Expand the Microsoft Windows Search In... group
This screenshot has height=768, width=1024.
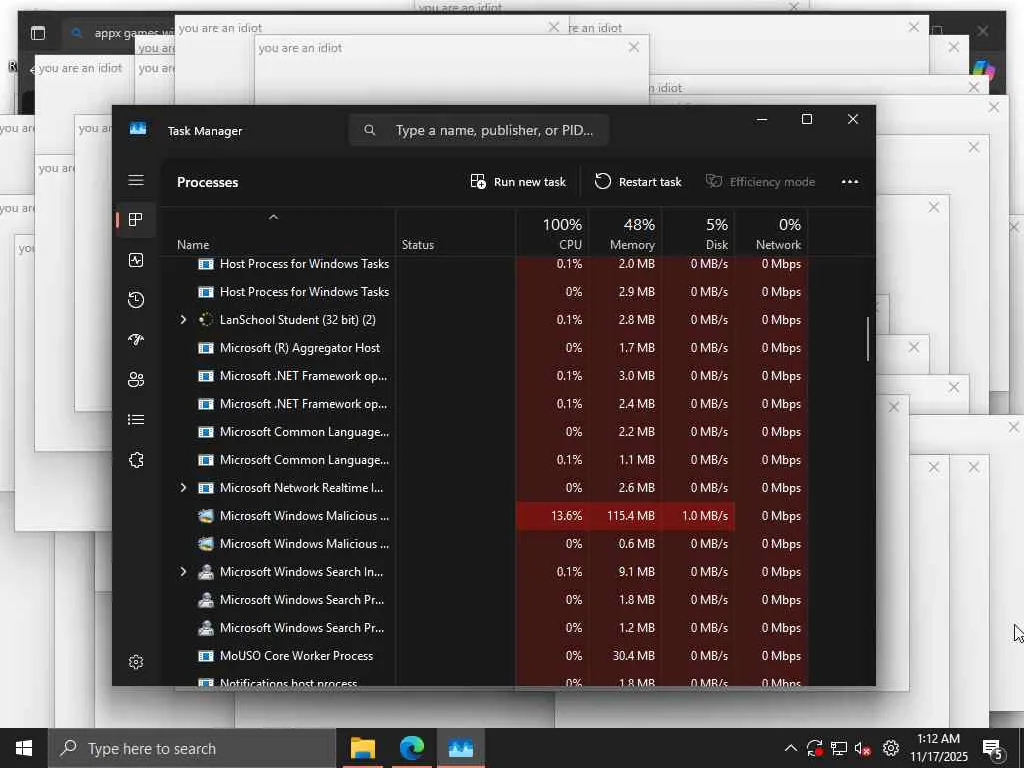pos(183,571)
